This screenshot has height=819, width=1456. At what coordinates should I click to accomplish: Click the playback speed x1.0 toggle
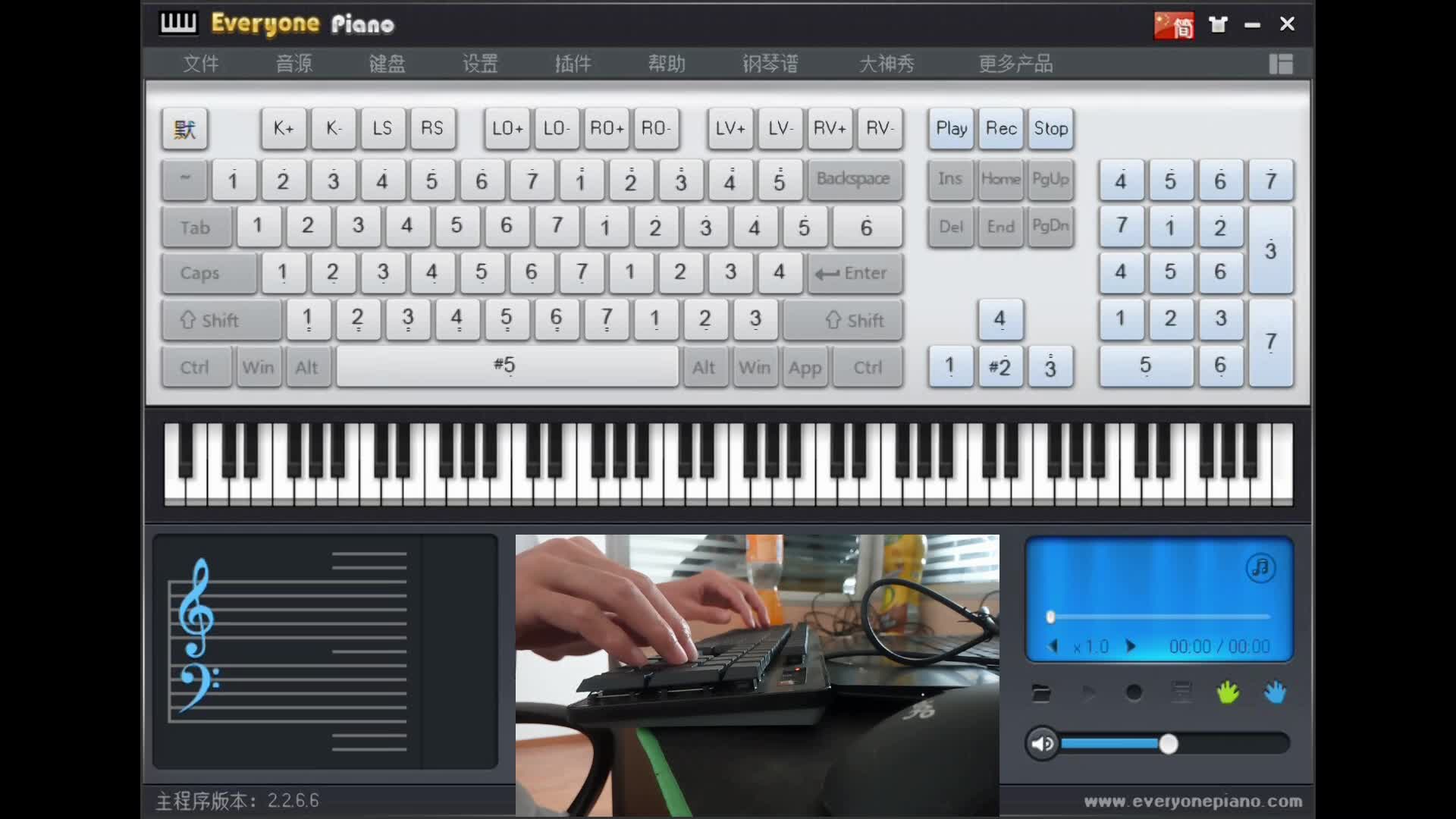tap(1091, 646)
